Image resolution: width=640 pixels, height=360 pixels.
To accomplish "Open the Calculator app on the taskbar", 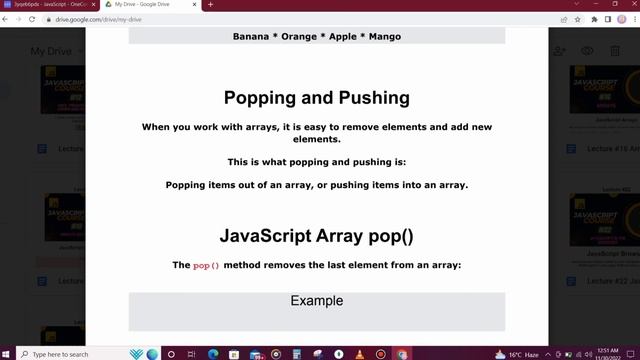I will click(x=297, y=354).
